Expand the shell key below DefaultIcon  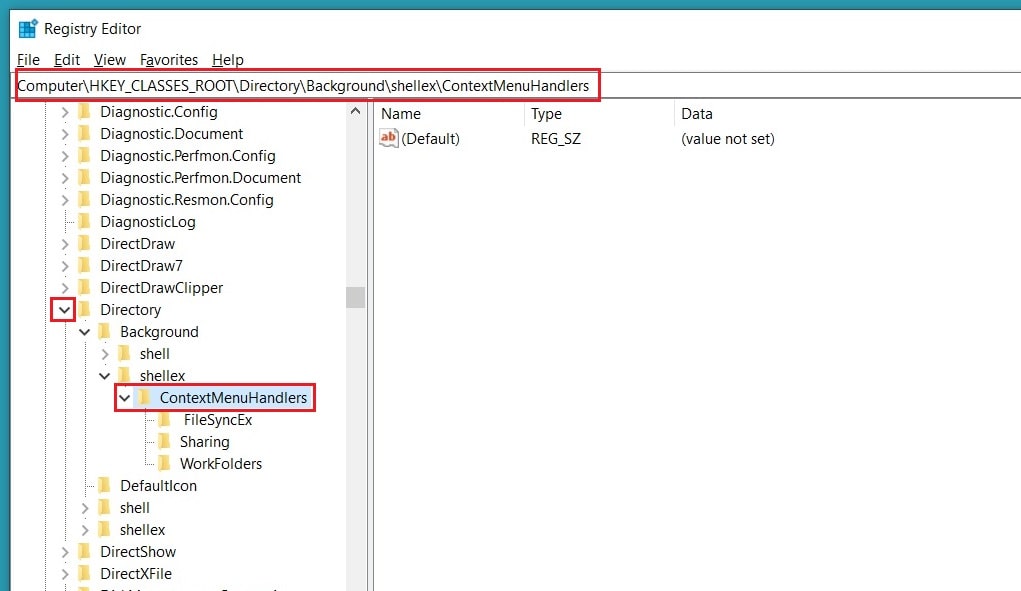(x=85, y=508)
